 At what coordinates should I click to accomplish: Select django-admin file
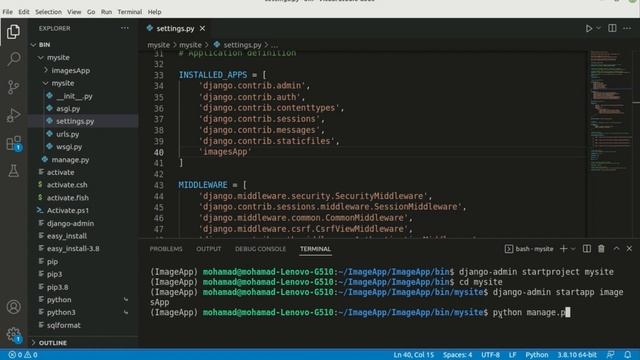coord(70,224)
